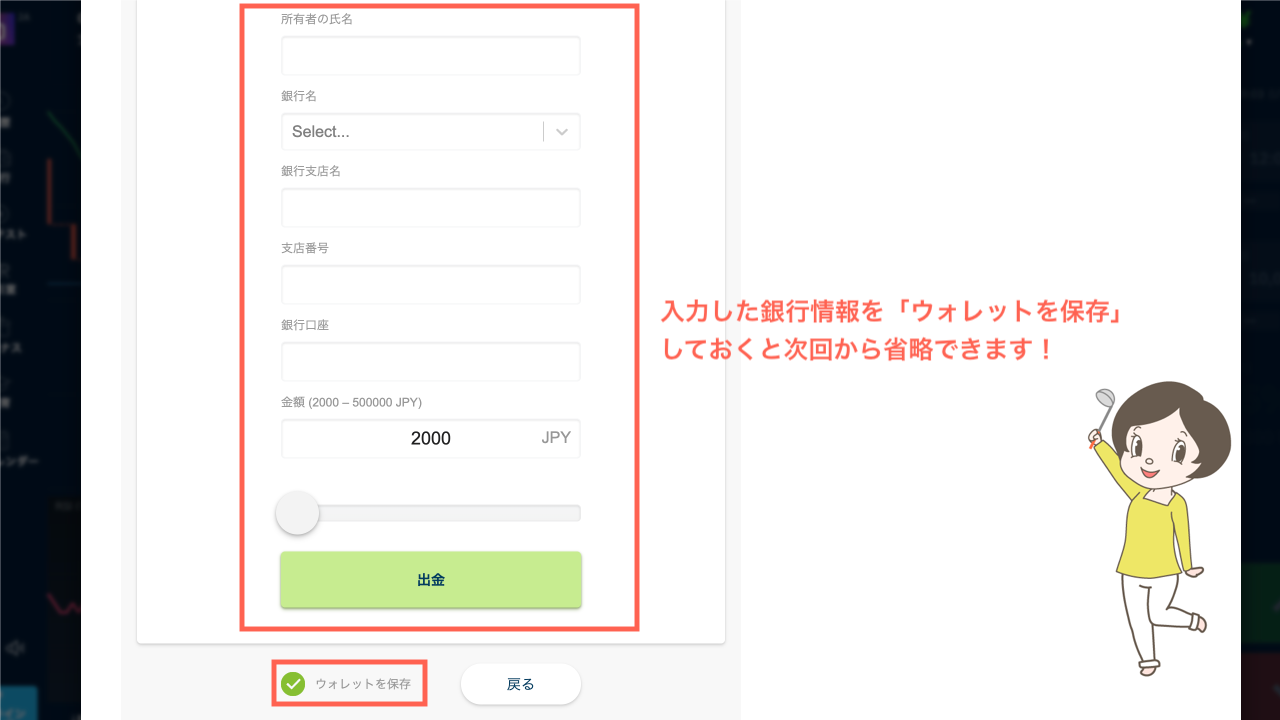Click the 所有者の氏名 input field
The width and height of the screenshot is (1280, 720).
pos(431,56)
